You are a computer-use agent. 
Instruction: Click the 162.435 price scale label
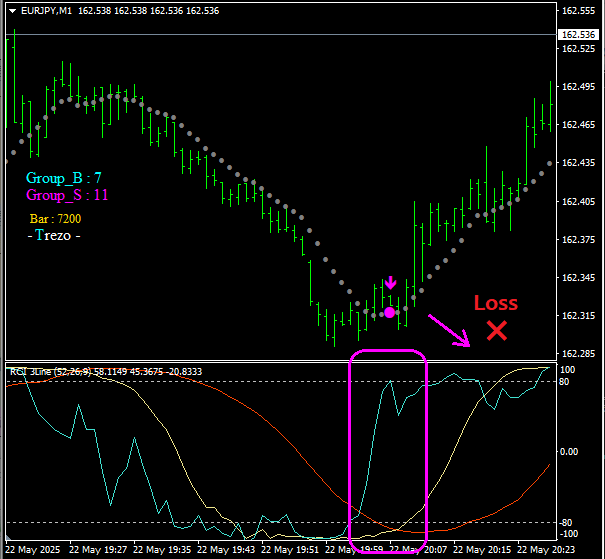click(578, 163)
